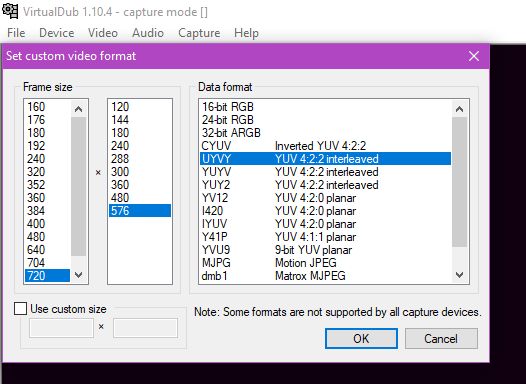The width and height of the screenshot is (526, 384).
Task: Click data format list up arrow
Action: [459, 109]
